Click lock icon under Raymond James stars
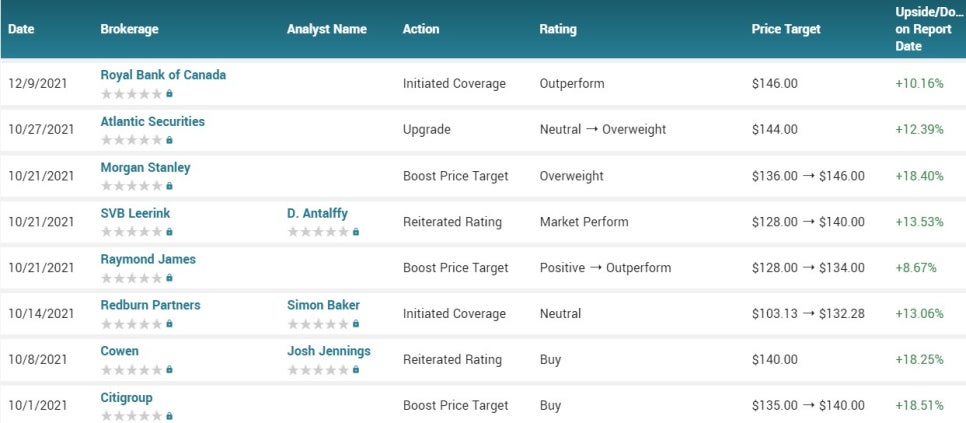 pos(169,278)
